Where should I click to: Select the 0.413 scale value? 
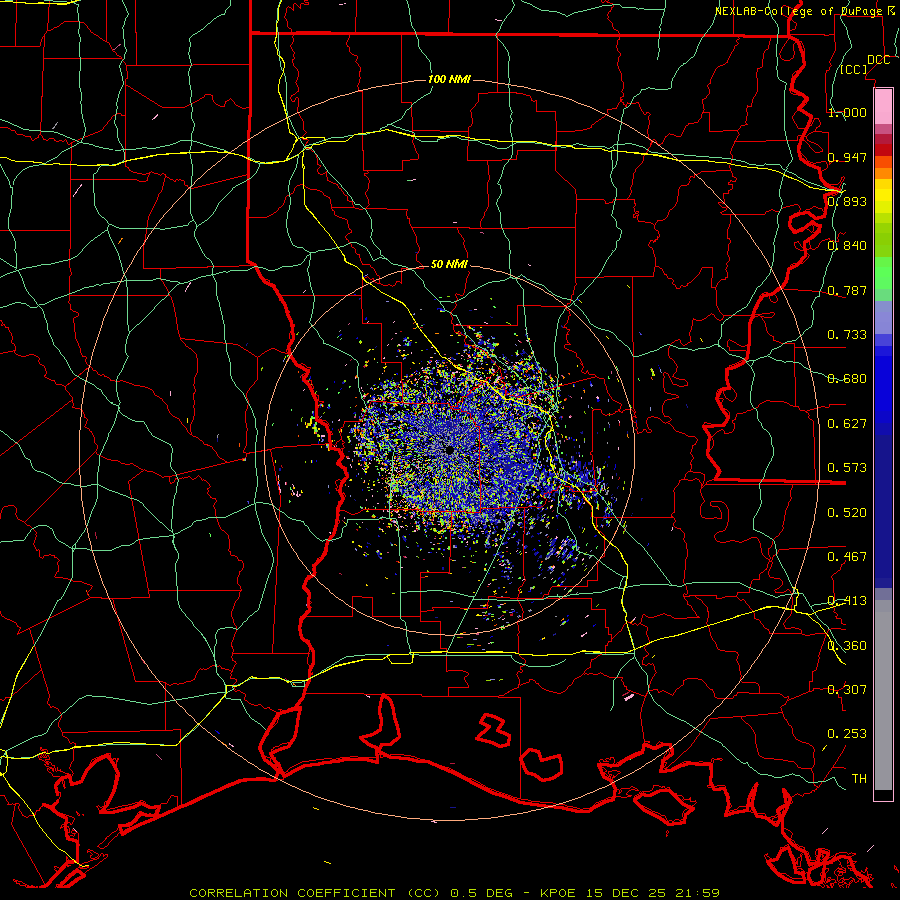(x=847, y=601)
